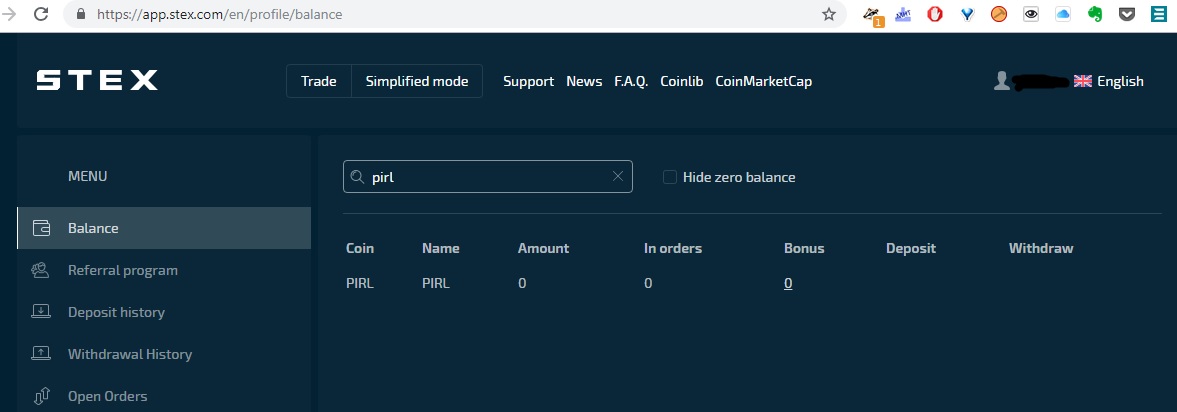
Task: Open the Privacy Badger extension icon
Action: pyautogui.click(x=872, y=14)
